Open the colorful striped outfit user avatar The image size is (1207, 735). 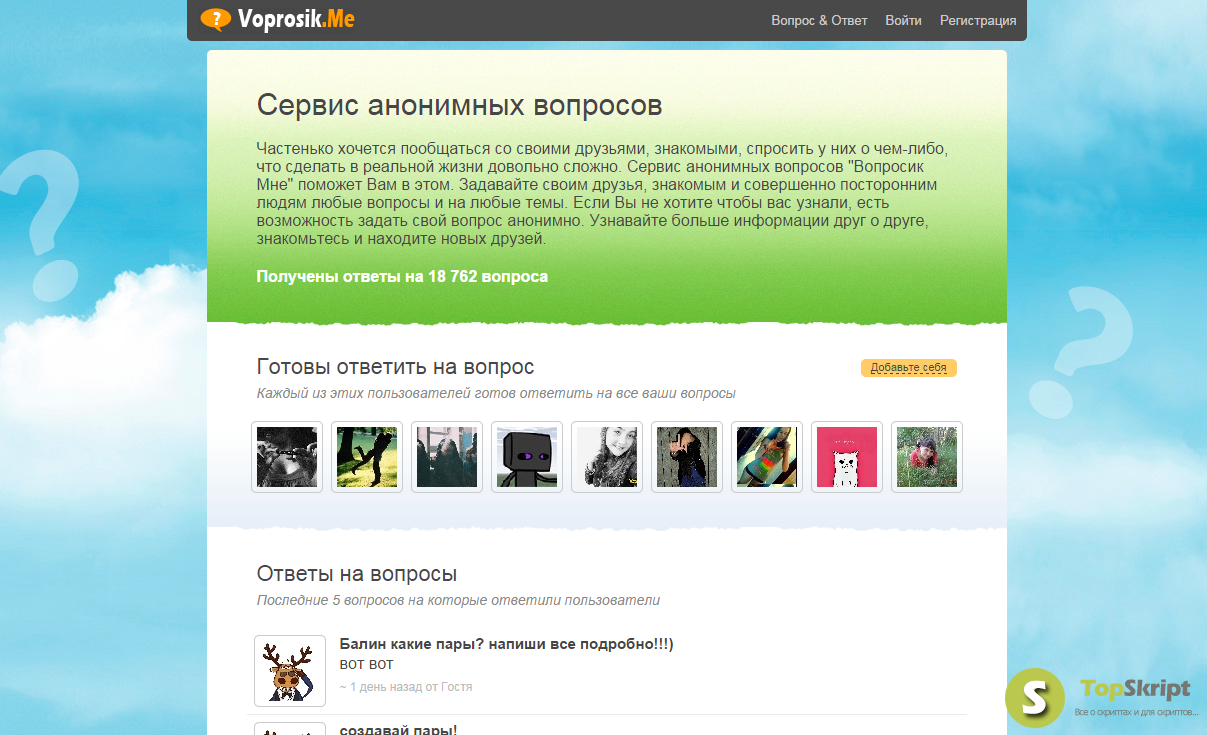(767, 457)
